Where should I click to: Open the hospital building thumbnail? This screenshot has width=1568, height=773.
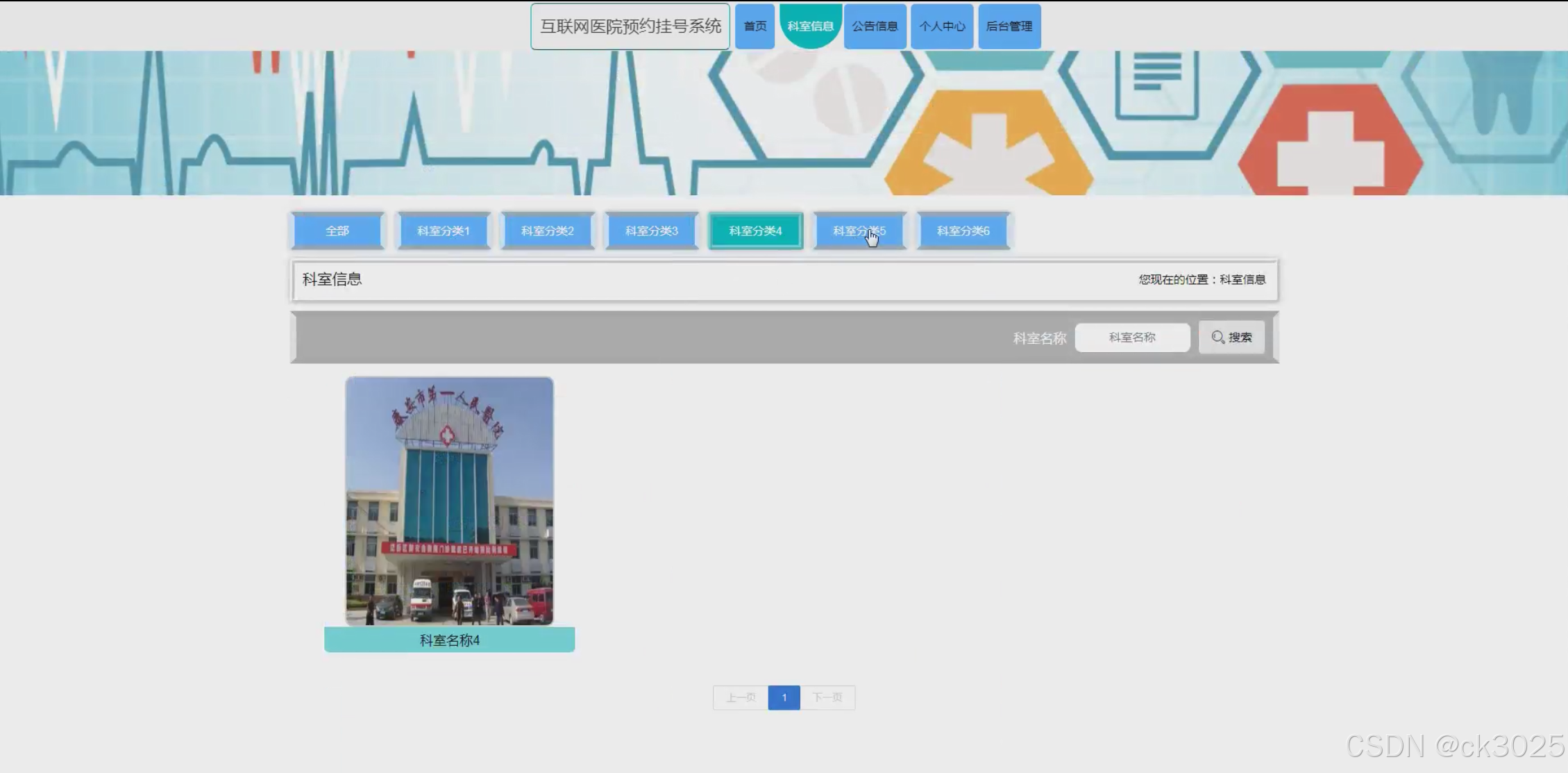pos(449,501)
